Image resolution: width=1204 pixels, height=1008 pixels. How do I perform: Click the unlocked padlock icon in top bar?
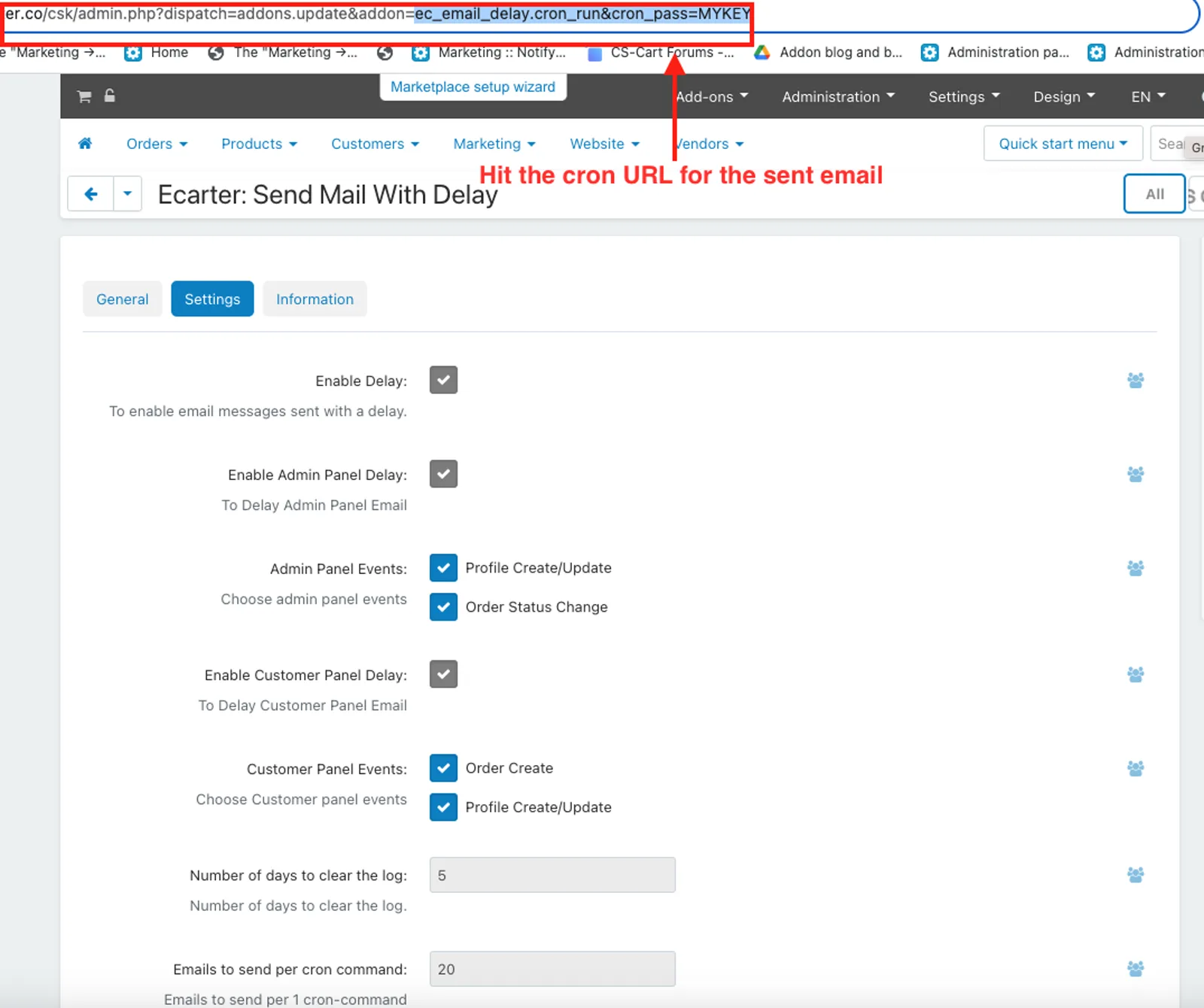click(110, 96)
